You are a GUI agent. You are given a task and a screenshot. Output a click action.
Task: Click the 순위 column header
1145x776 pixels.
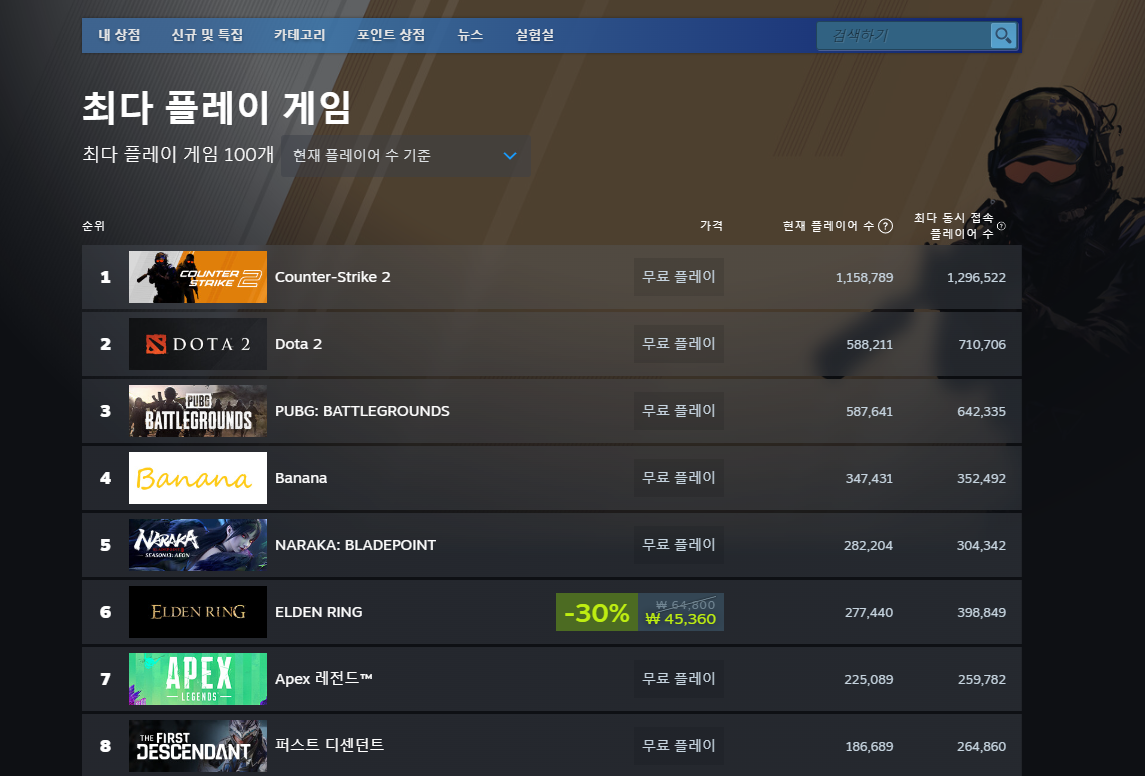click(93, 226)
